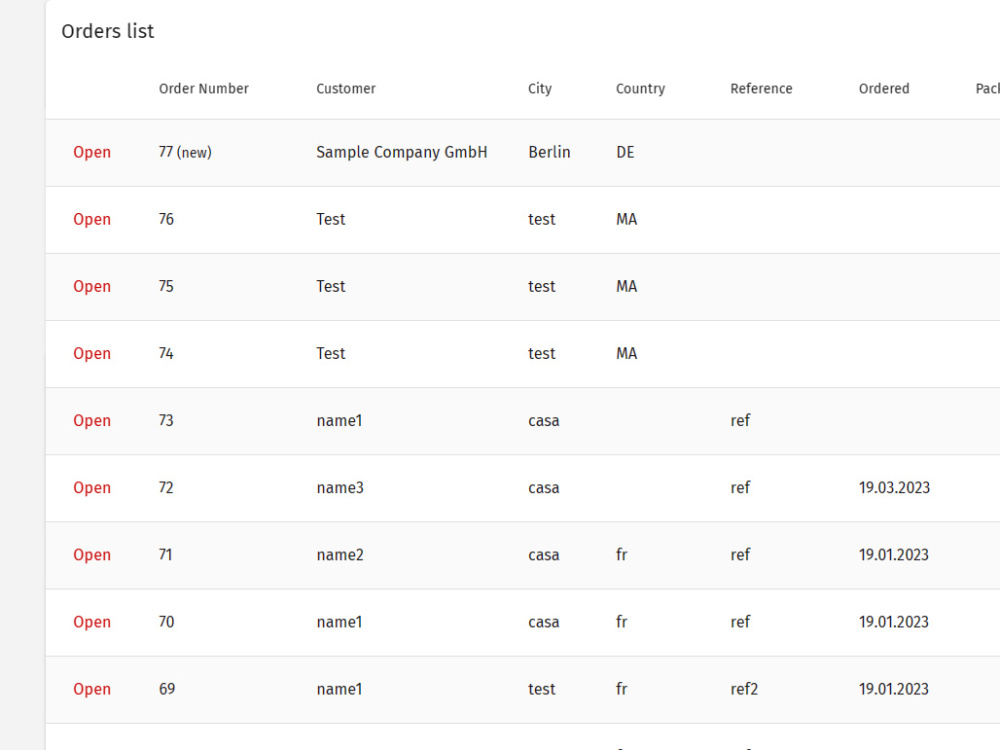Click the Open status for order 70

pos(92,622)
